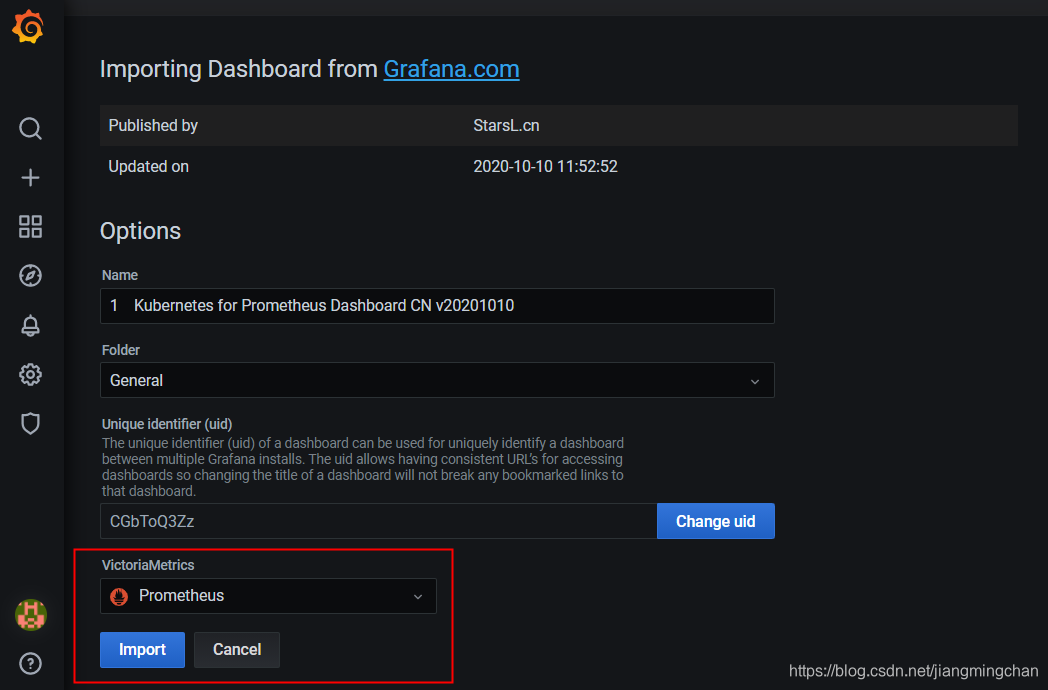The width and height of the screenshot is (1048, 690).
Task: Open the Alerting bell icon
Action: tap(30, 325)
